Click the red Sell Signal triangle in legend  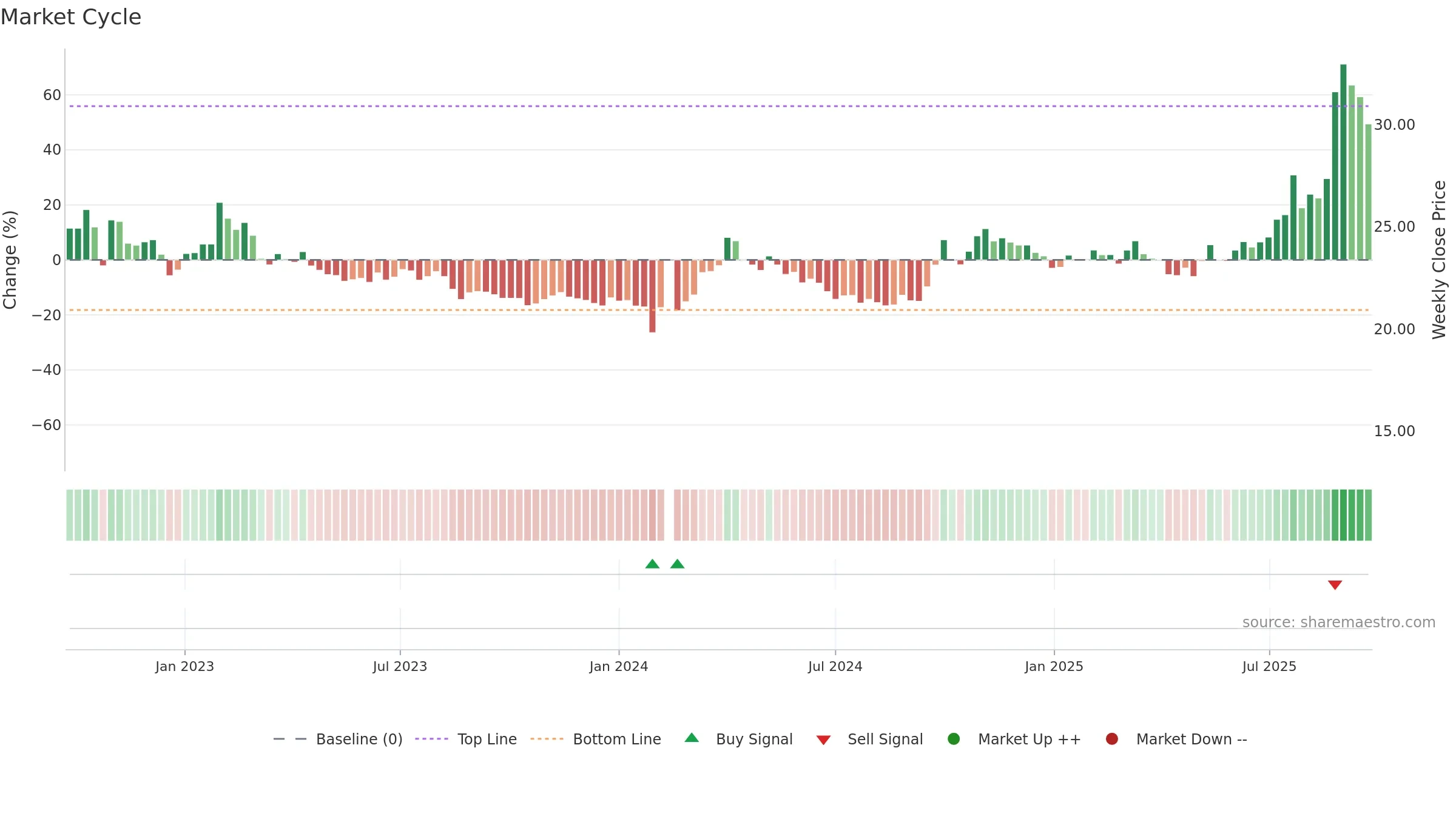pyautogui.click(x=823, y=740)
